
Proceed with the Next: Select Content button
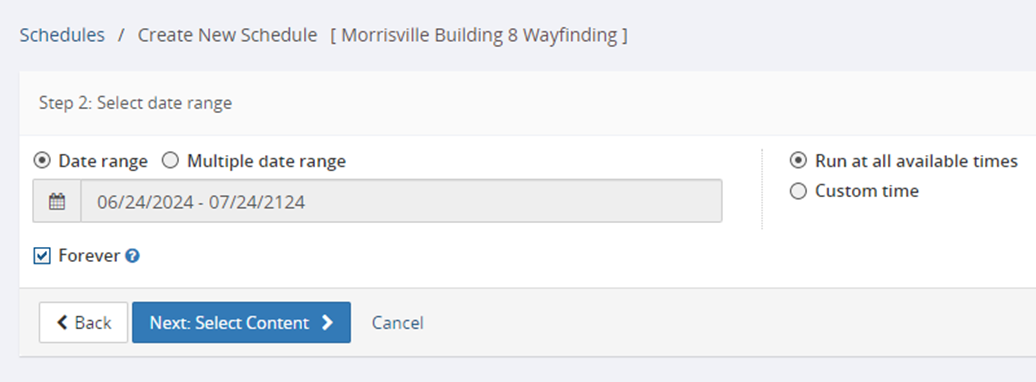(241, 323)
